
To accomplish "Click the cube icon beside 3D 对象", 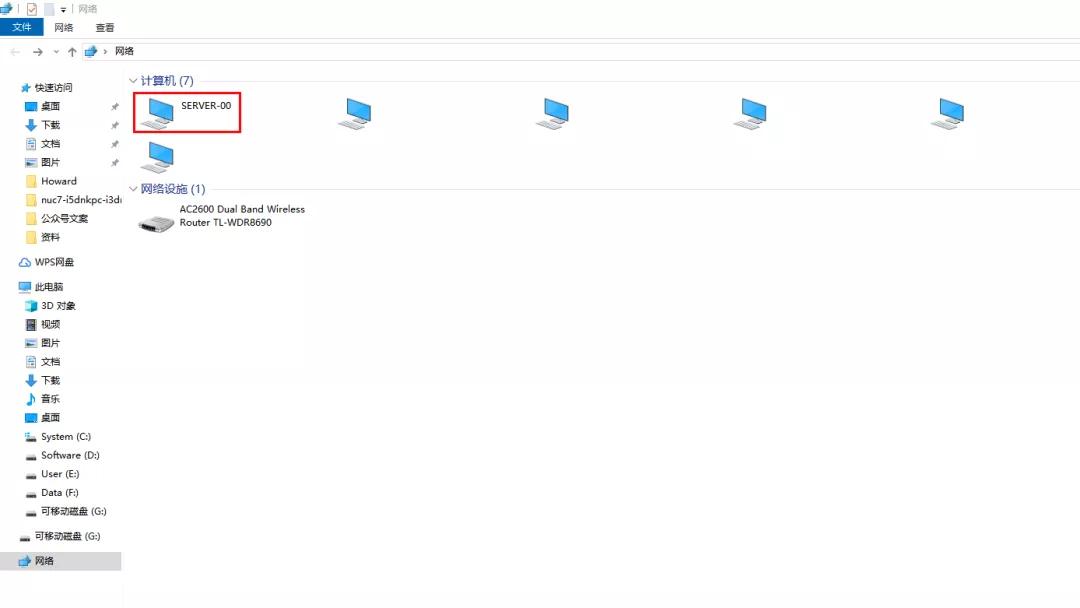I will [x=31, y=305].
